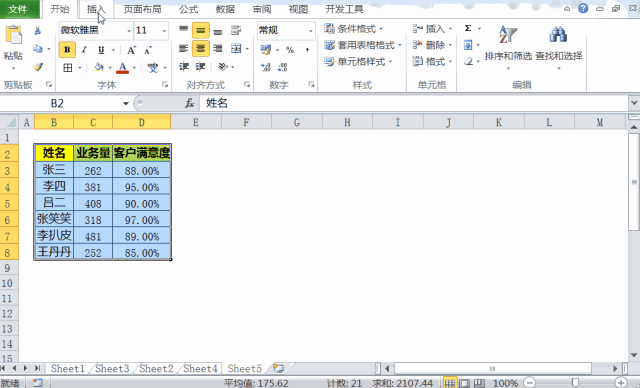
Task: Apply italic formatting
Action: pyautogui.click(x=84, y=50)
